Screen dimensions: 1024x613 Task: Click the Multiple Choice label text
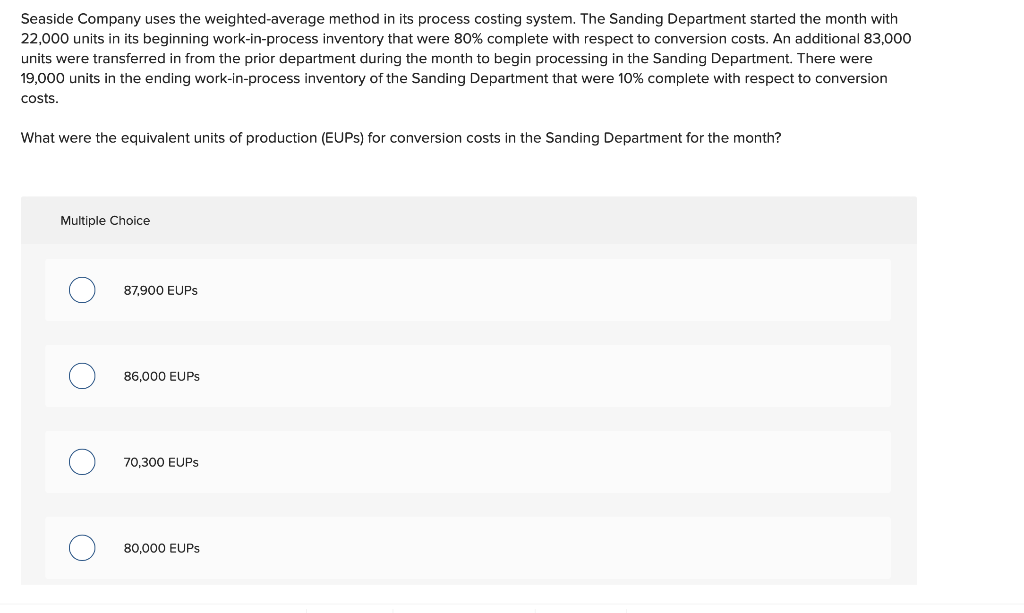coord(105,220)
